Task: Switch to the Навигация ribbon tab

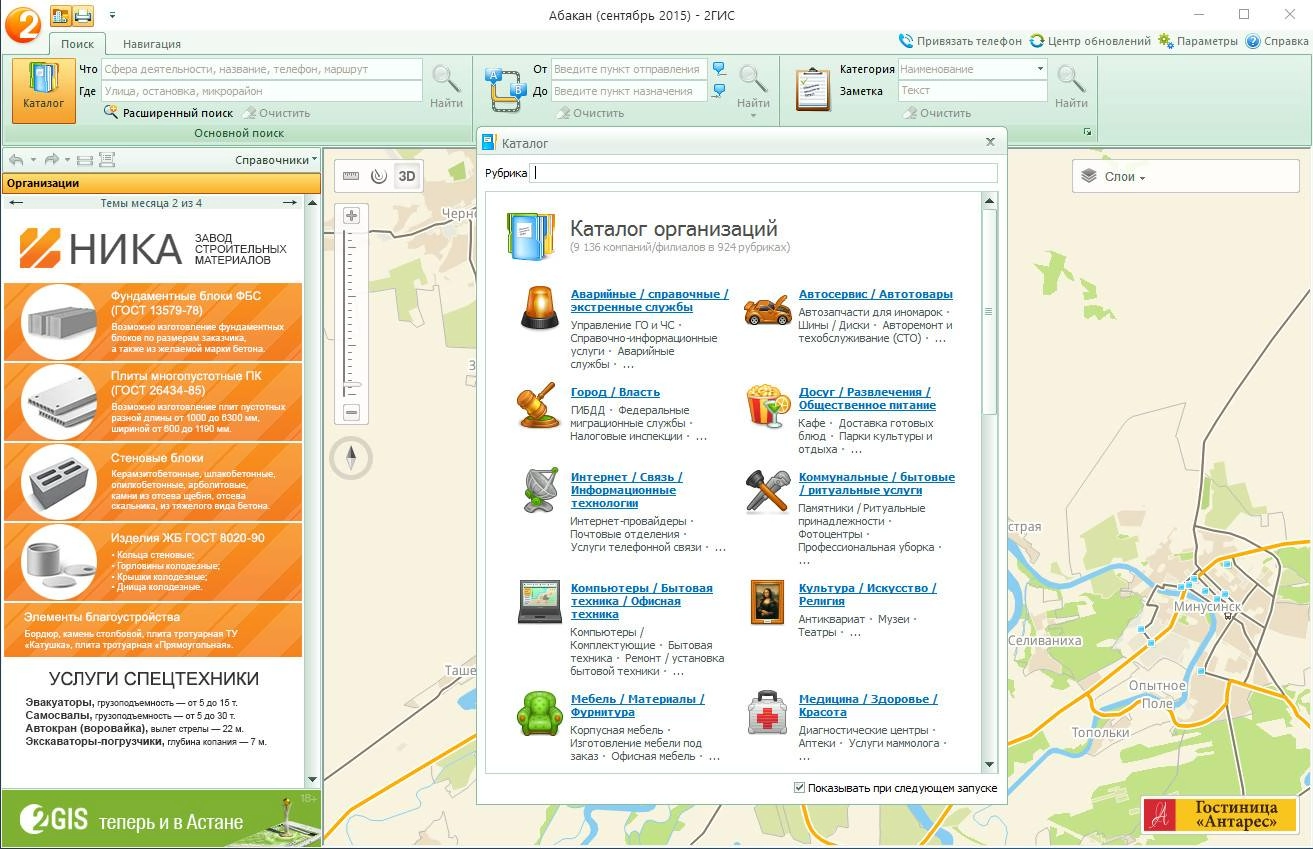Action: coord(152,44)
